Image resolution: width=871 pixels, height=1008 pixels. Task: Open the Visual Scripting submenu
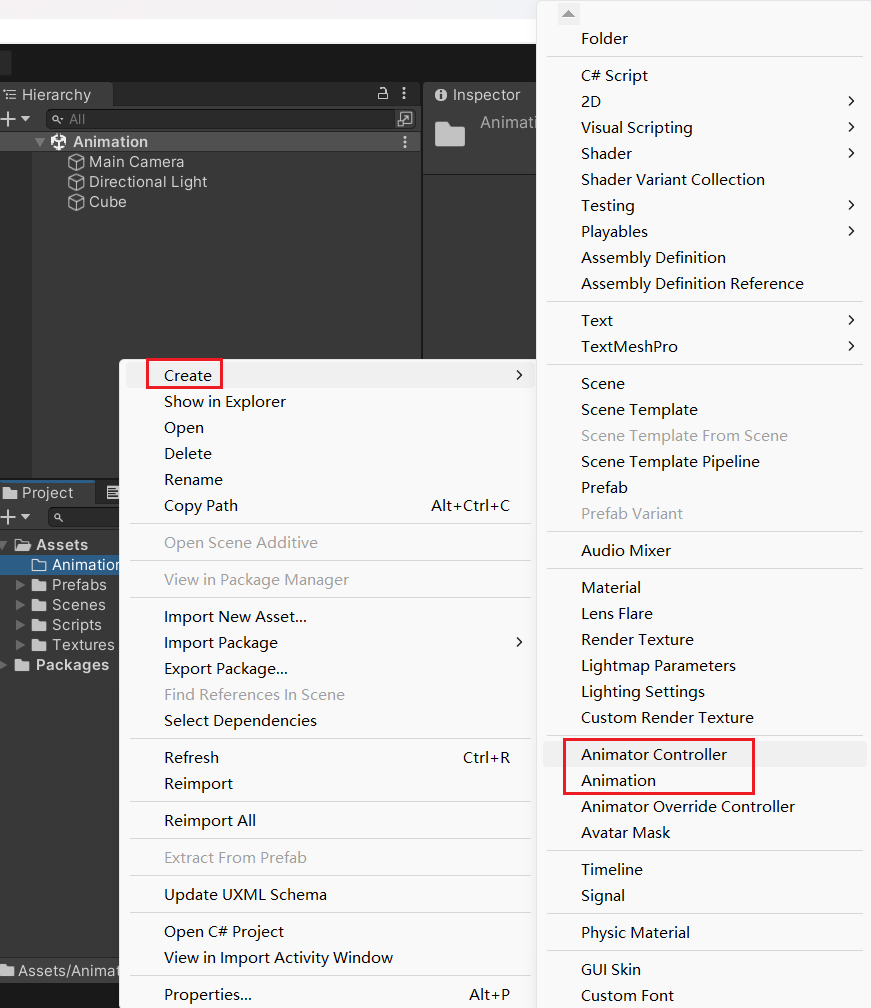tap(705, 128)
